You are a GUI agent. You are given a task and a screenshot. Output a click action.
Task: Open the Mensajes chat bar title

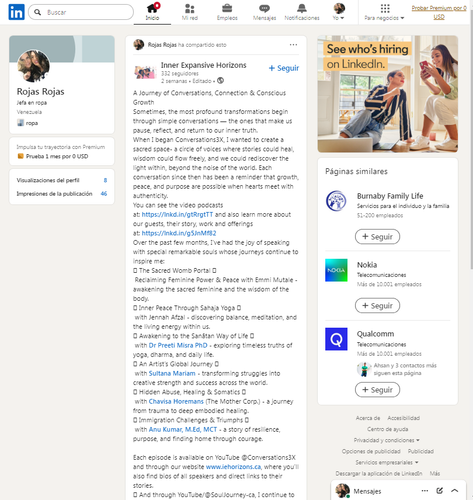click(x=367, y=491)
